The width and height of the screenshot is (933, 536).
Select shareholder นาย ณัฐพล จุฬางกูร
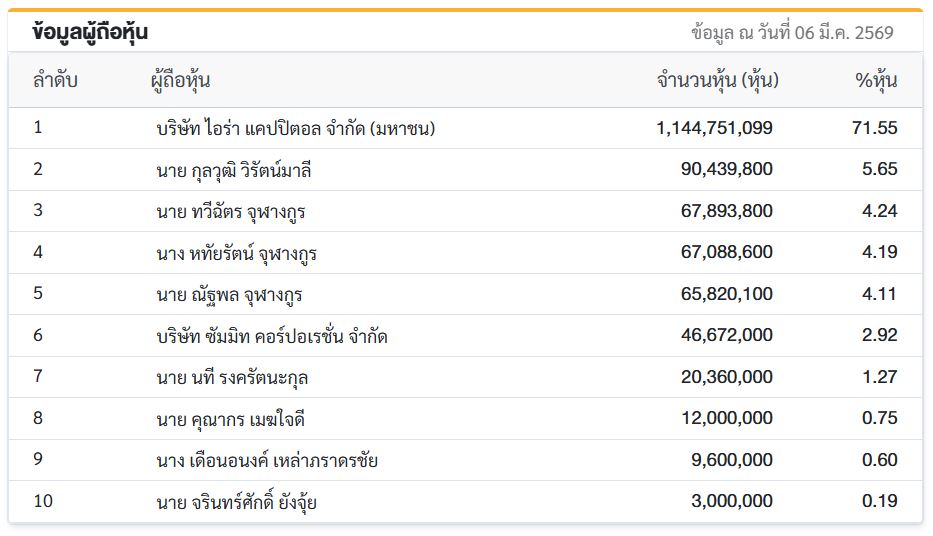coord(230,295)
